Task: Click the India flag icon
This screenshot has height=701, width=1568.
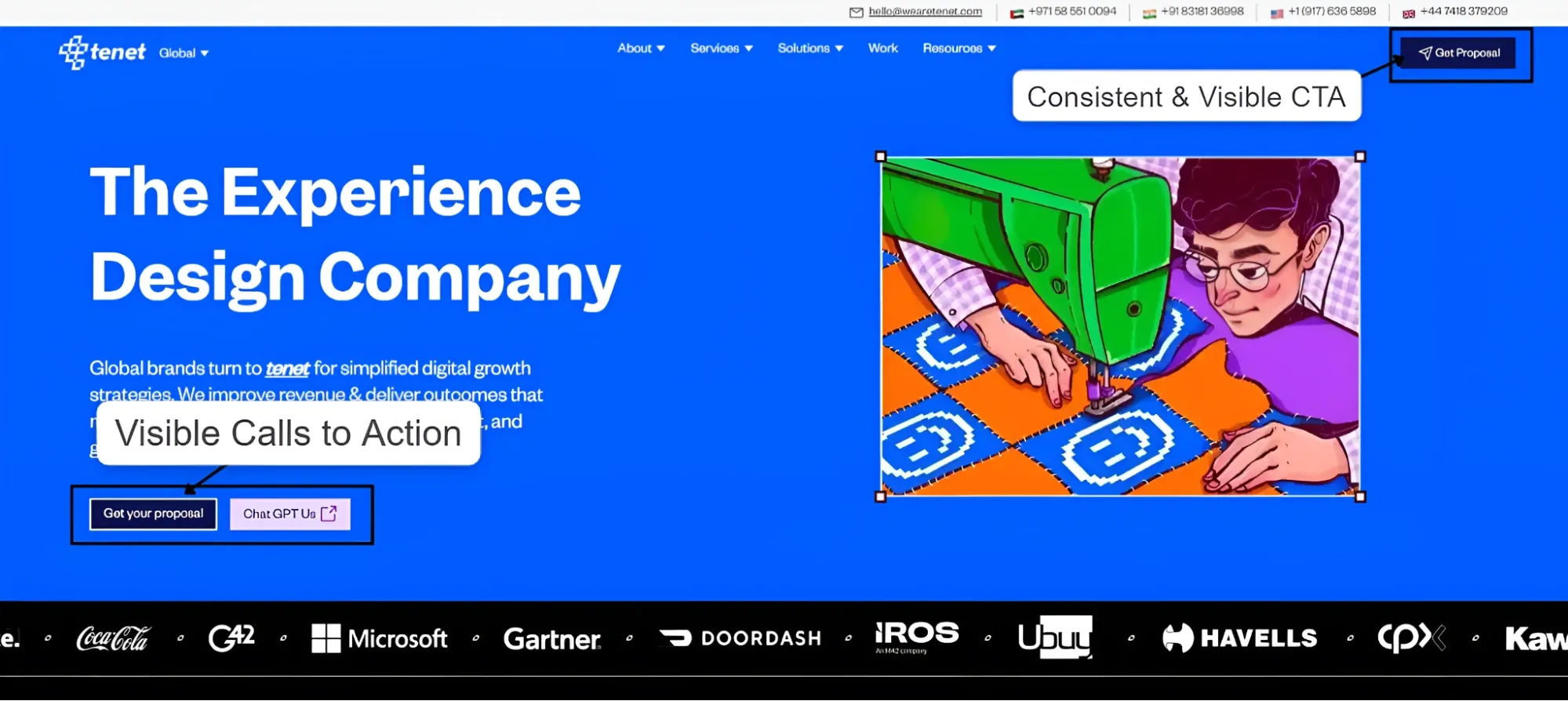Action: pyautogui.click(x=1149, y=13)
